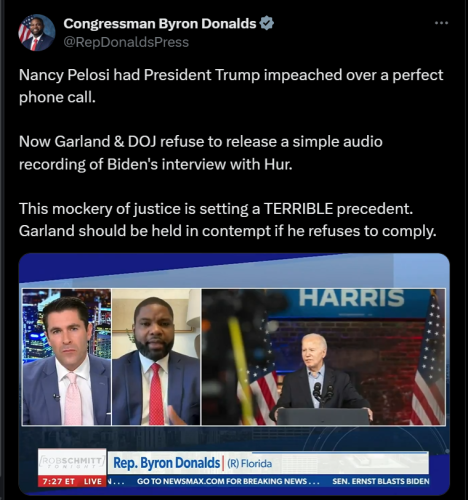This screenshot has height=500, width=468.
Task: Click the TERRIBLE precedent paragraph text
Action: click(x=227, y=220)
